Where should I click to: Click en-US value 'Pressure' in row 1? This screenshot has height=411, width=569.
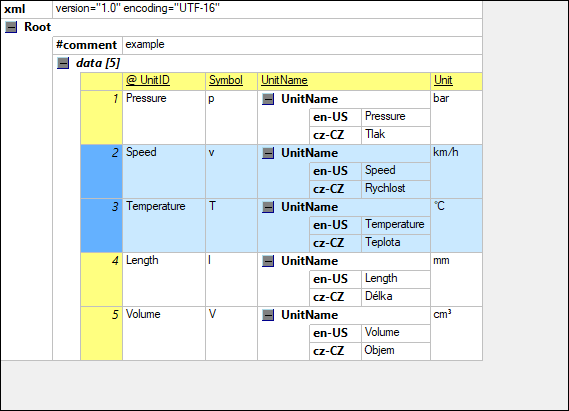396,117
